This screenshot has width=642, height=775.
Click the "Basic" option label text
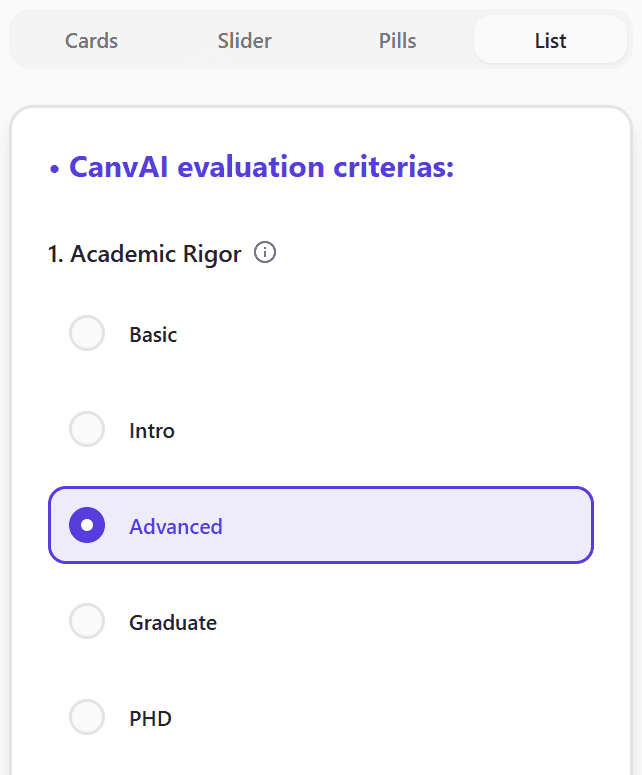coord(153,335)
